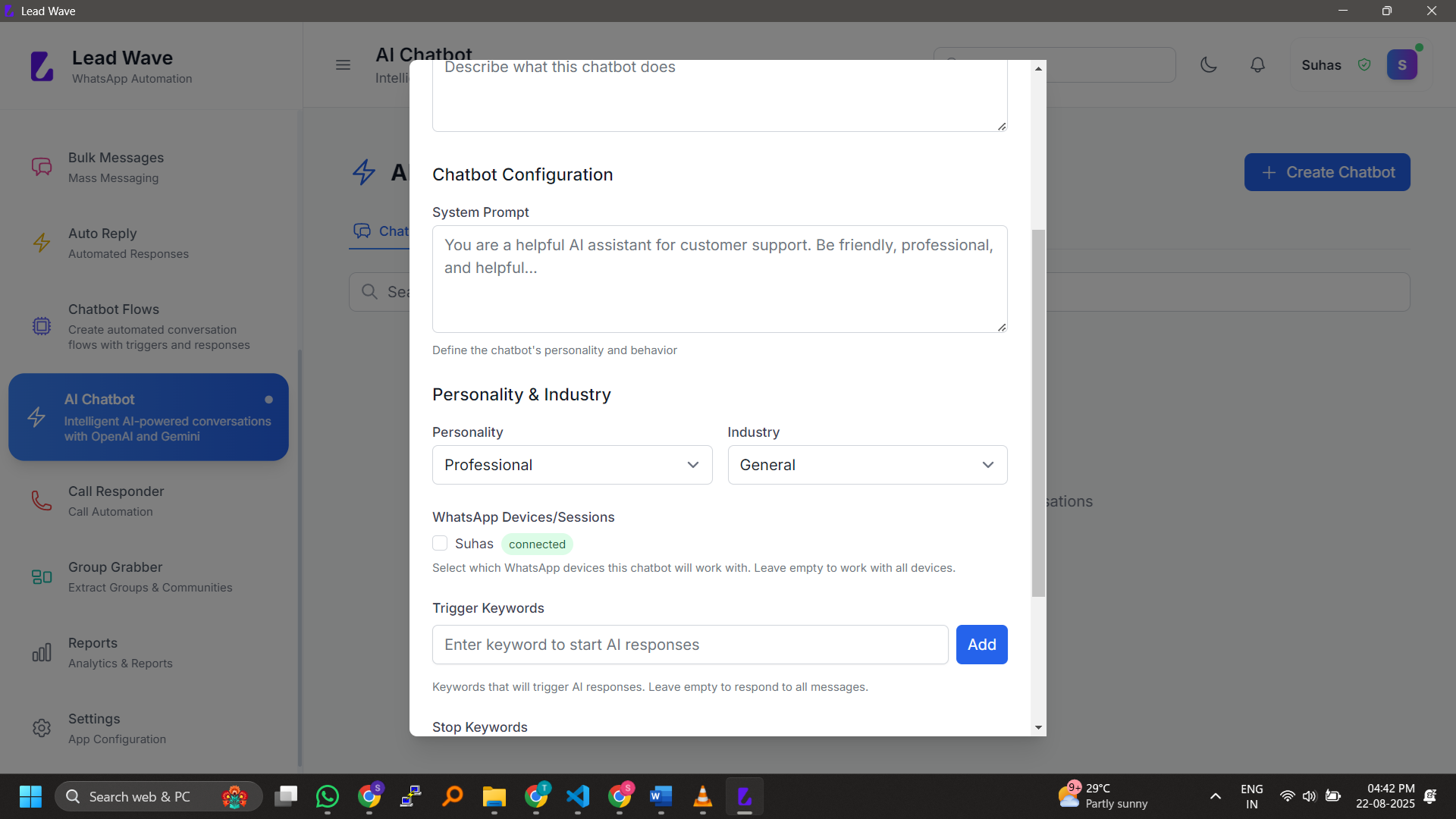Click the Create Chatbot button
Viewport: 1456px width, 819px height.
(1326, 172)
